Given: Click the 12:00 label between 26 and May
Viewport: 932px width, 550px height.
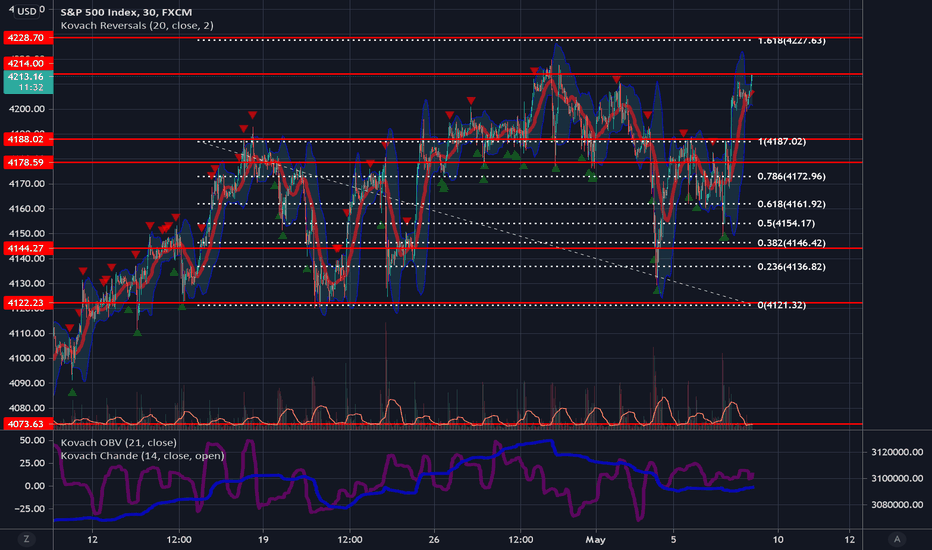Looking at the screenshot, I should pos(521,540).
